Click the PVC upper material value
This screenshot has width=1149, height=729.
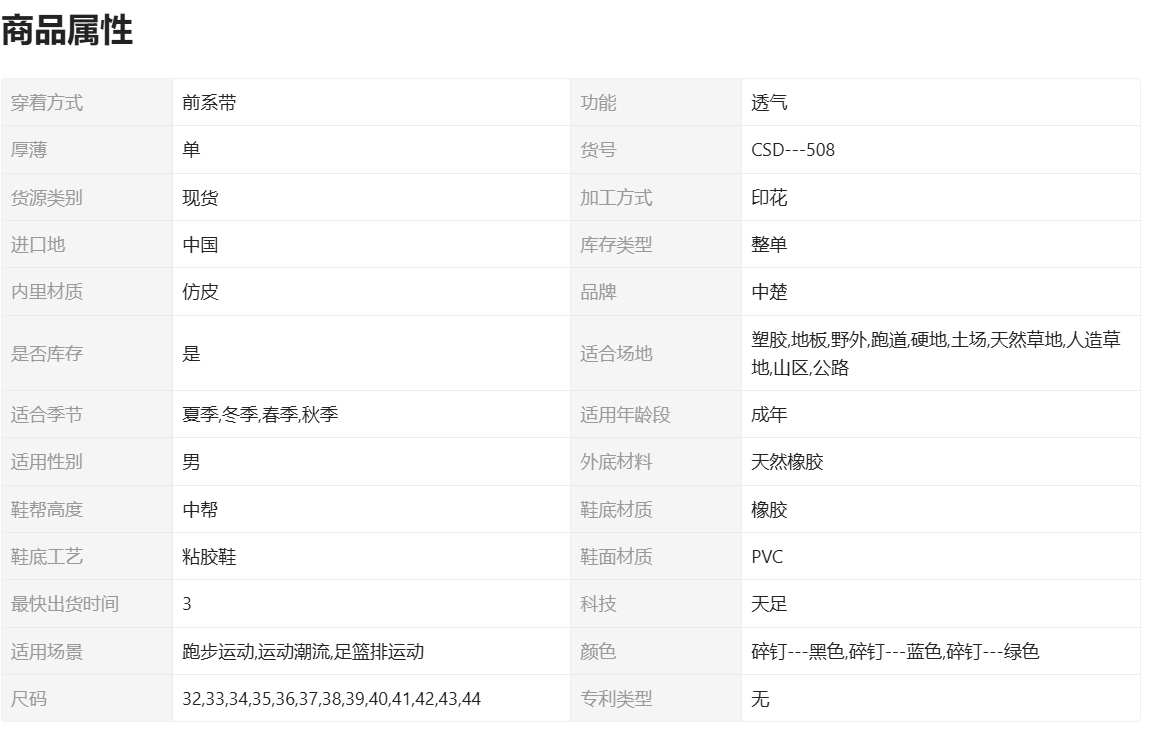pos(767,557)
